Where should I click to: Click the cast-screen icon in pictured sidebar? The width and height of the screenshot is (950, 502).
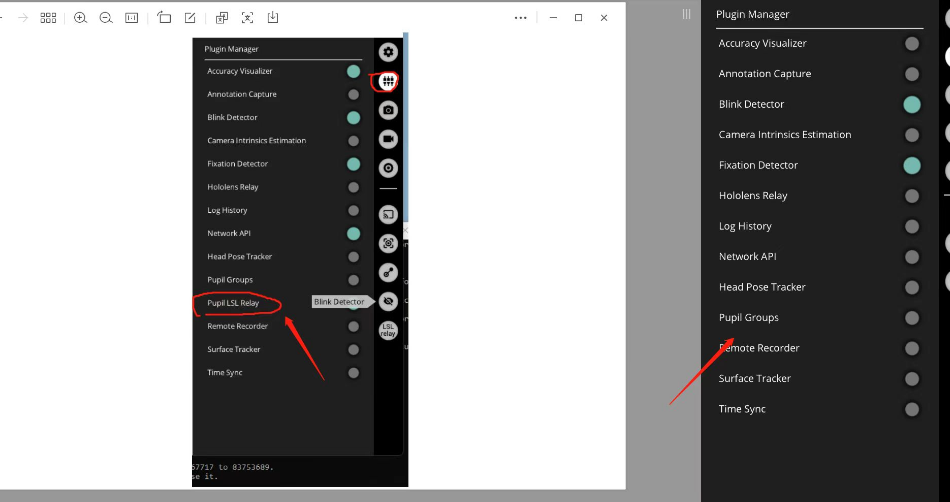(388, 214)
